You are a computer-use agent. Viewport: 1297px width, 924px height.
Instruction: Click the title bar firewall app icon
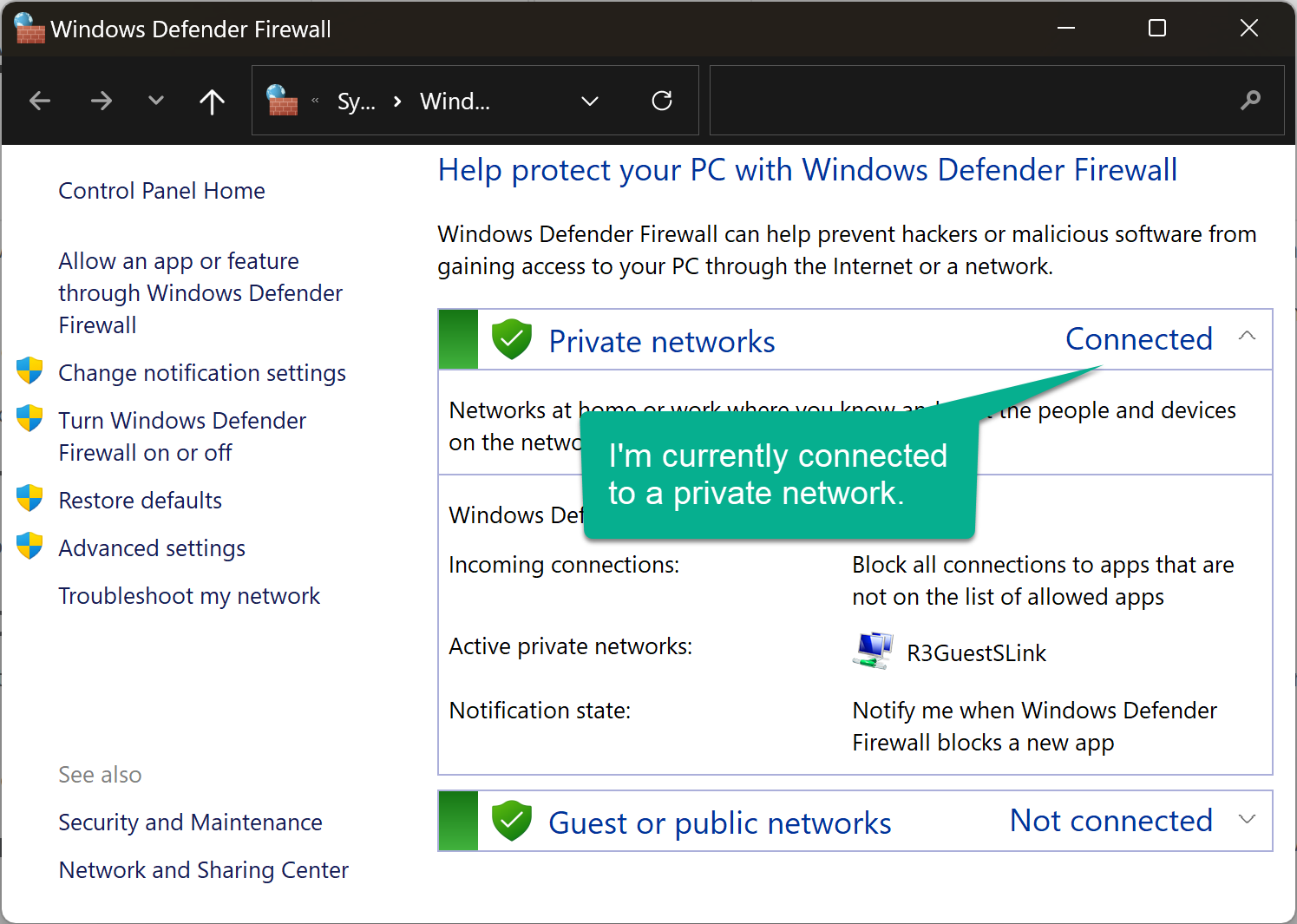click(29, 28)
